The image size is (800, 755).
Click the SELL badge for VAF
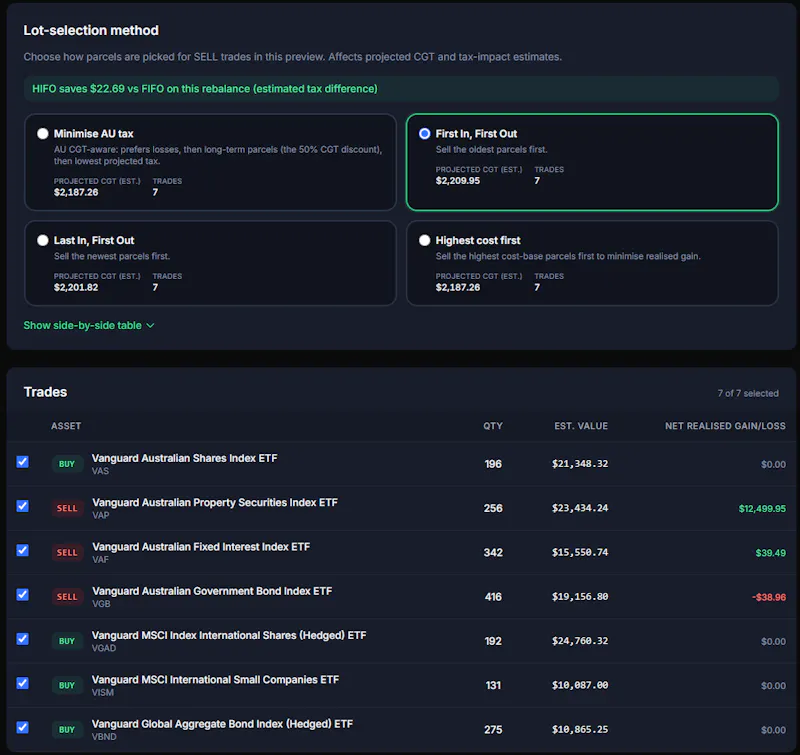click(x=67, y=552)
